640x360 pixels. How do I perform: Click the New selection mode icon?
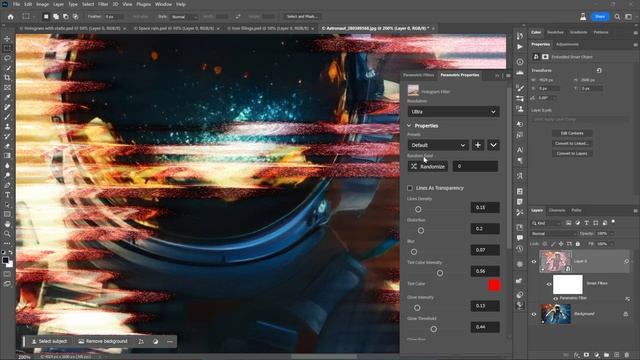46,17
